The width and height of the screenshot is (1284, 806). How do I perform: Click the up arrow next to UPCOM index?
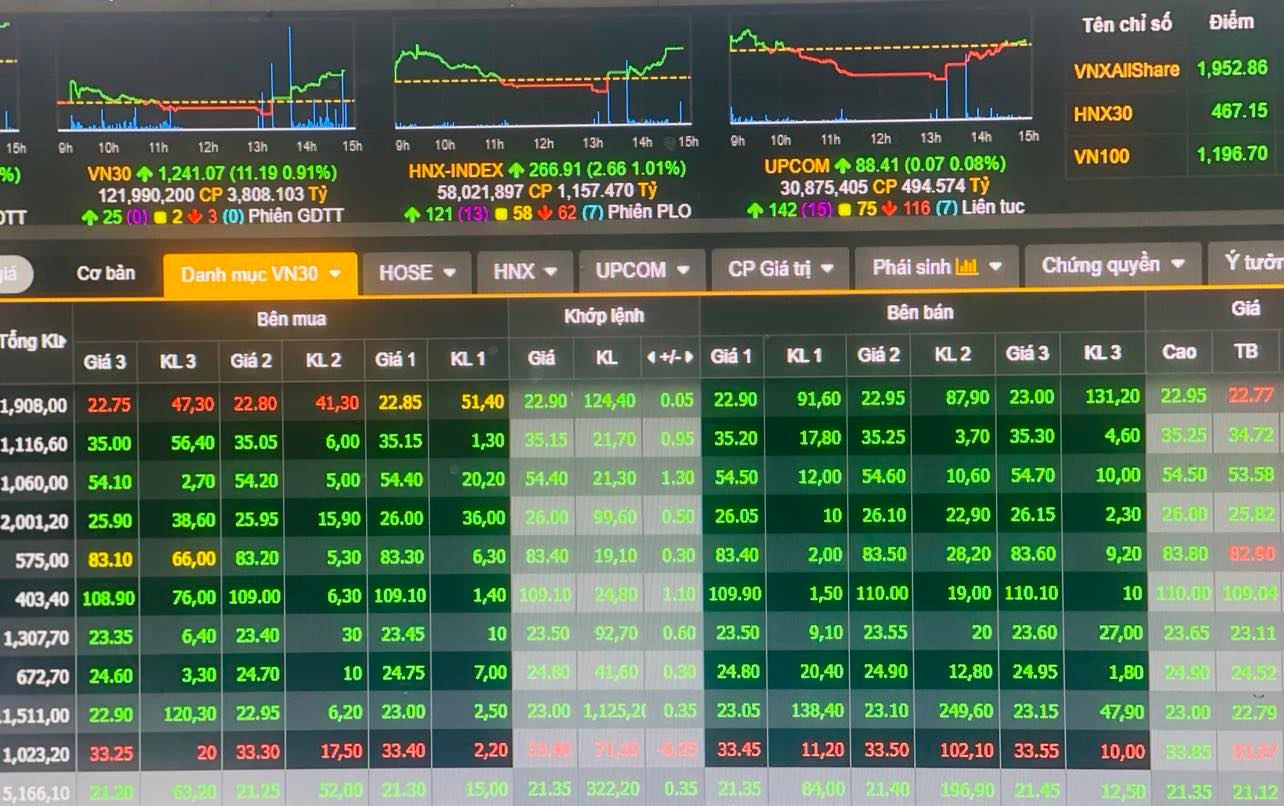(x=843, y=166)
